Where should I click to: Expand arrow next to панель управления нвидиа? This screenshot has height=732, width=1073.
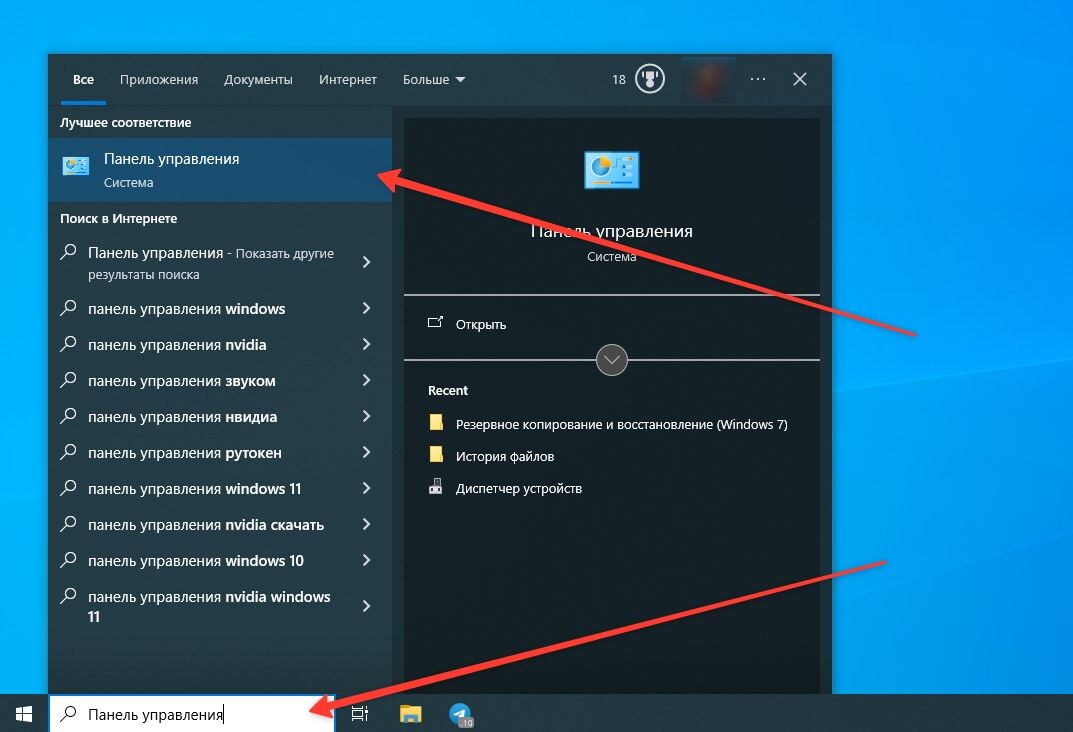pos(366,416)
